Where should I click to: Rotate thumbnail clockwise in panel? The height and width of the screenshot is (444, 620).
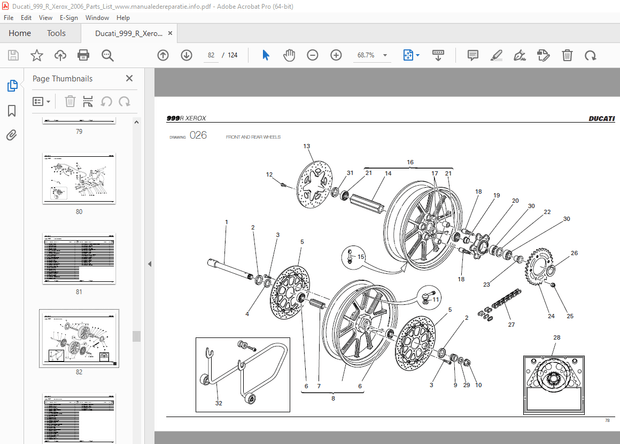[x=125, y=102]
